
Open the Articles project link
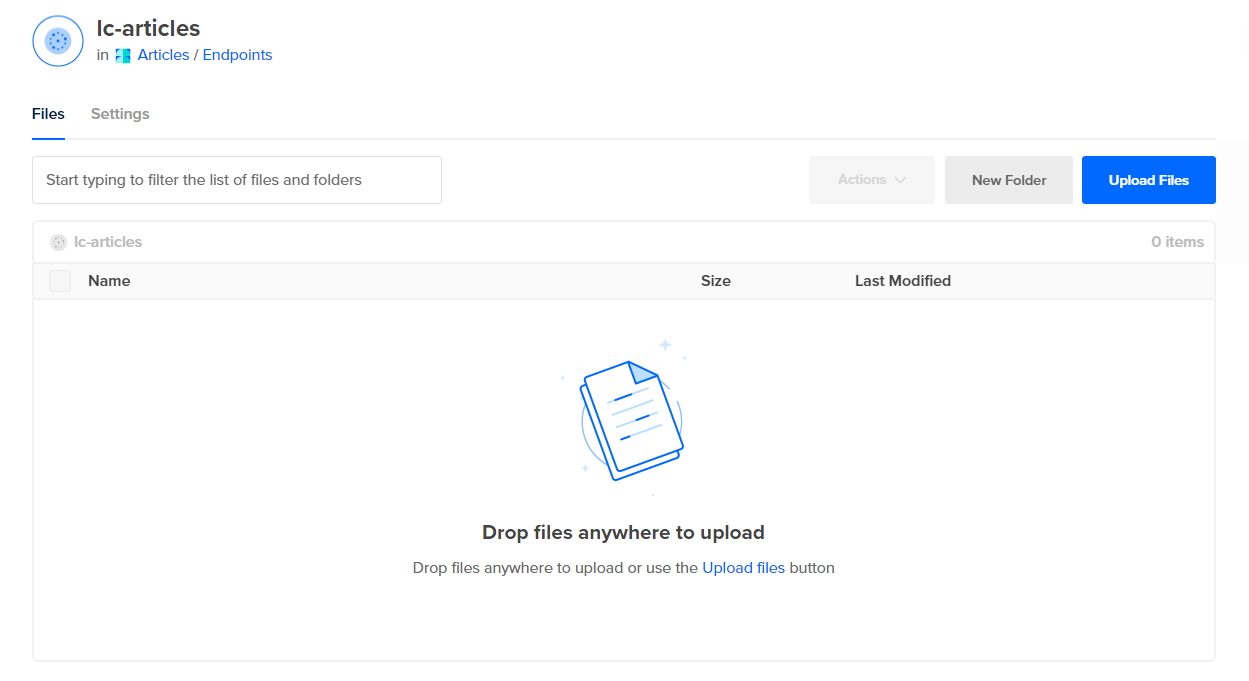coord(163,55)
